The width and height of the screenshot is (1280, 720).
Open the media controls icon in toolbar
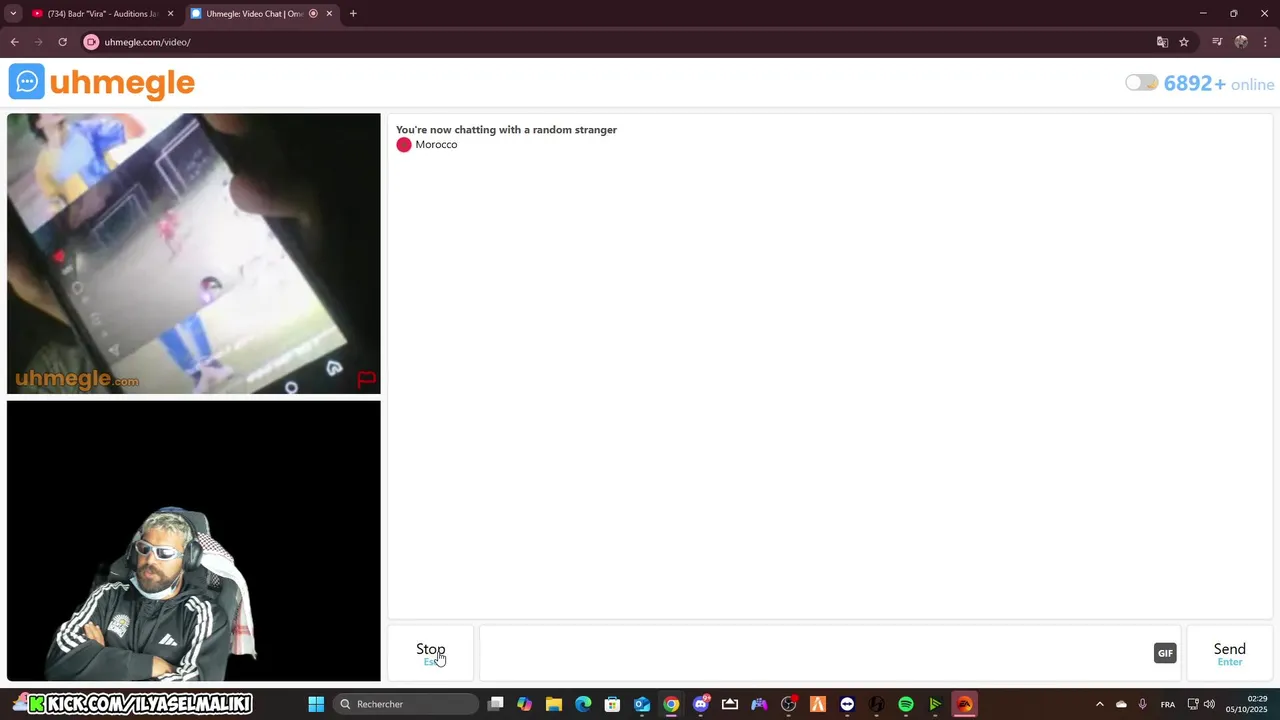[x=1217, y=42]
